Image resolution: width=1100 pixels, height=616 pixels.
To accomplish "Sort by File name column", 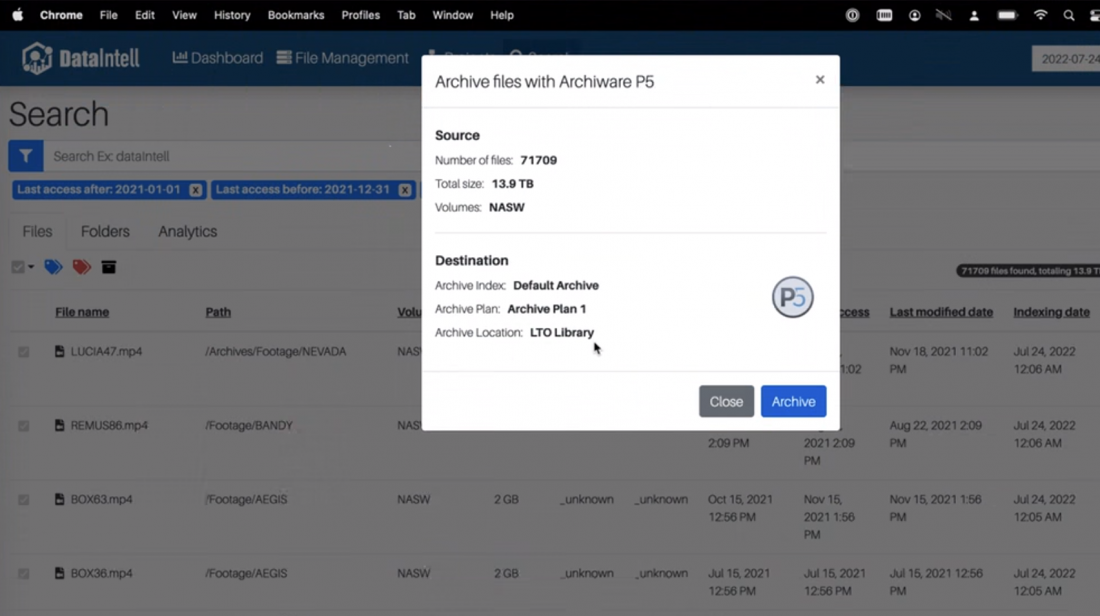I will pyautogui.click(x=82, y=312).
